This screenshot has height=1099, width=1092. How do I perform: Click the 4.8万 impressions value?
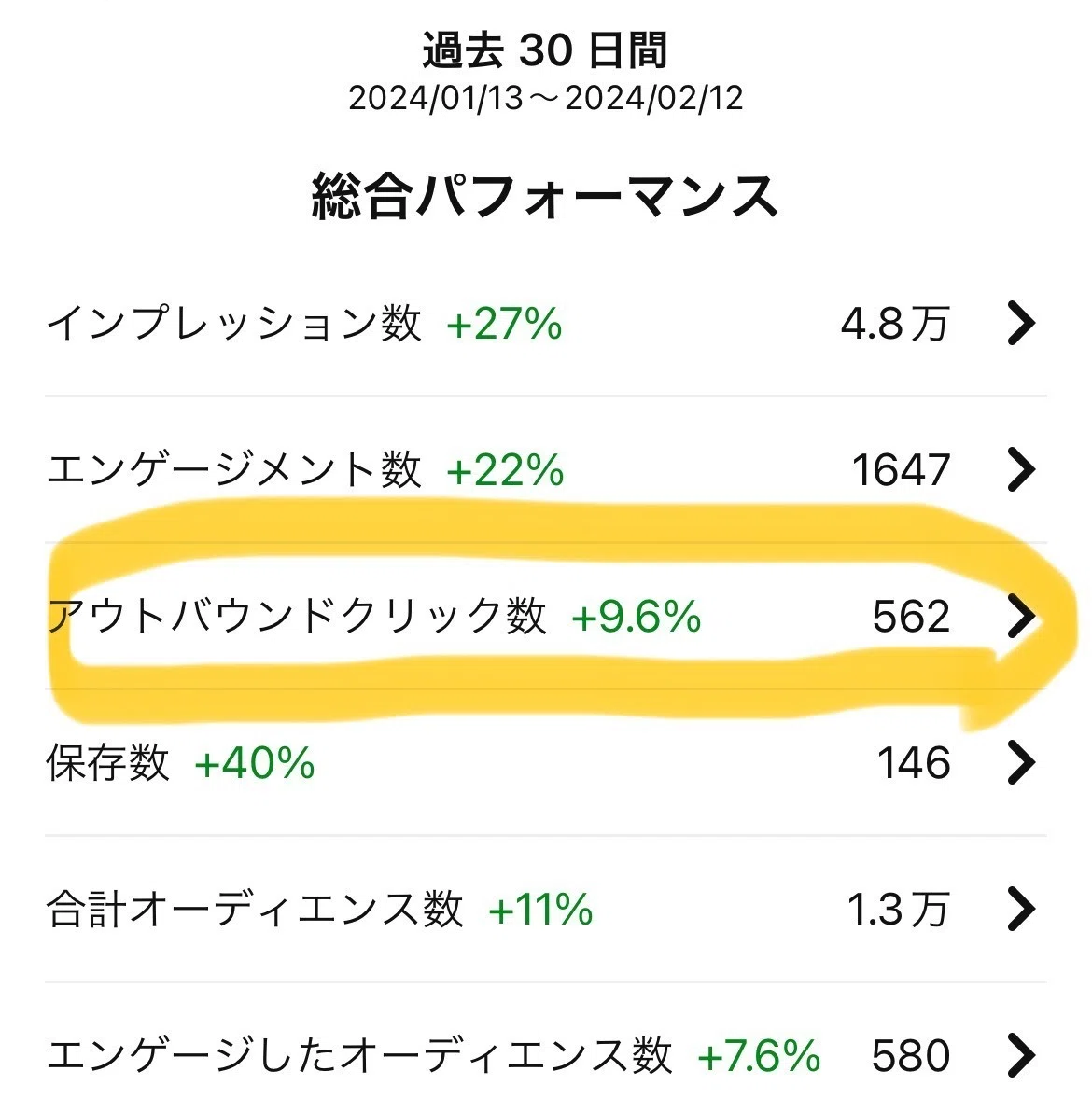[x=895, y=324]
